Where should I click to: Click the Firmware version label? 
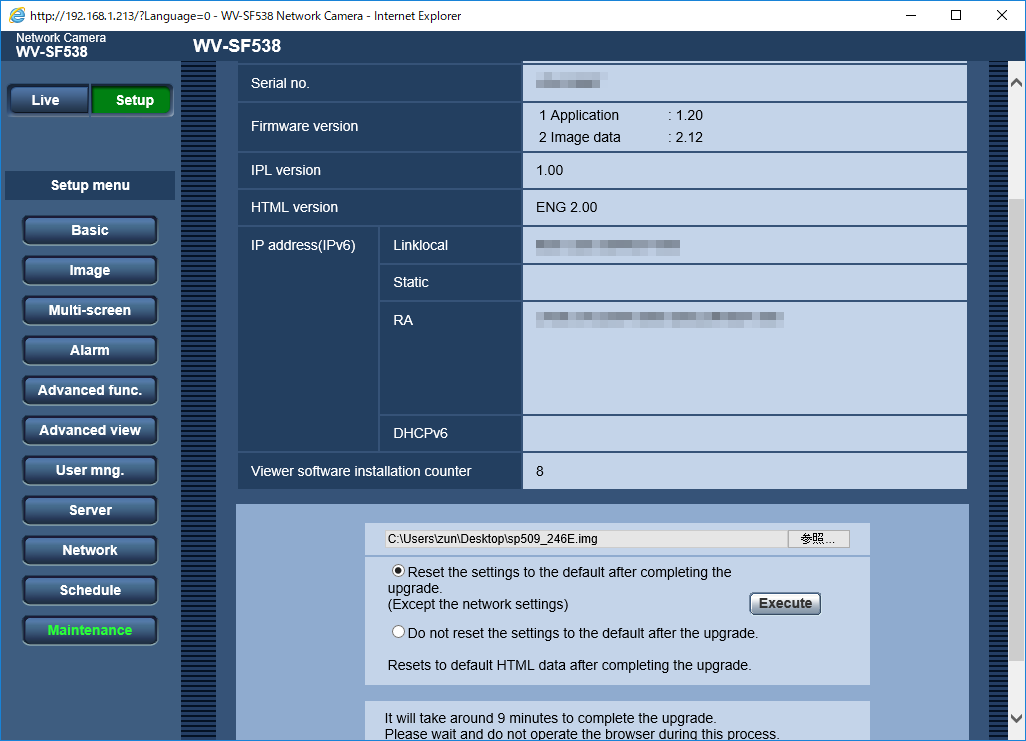click(304, 126)
